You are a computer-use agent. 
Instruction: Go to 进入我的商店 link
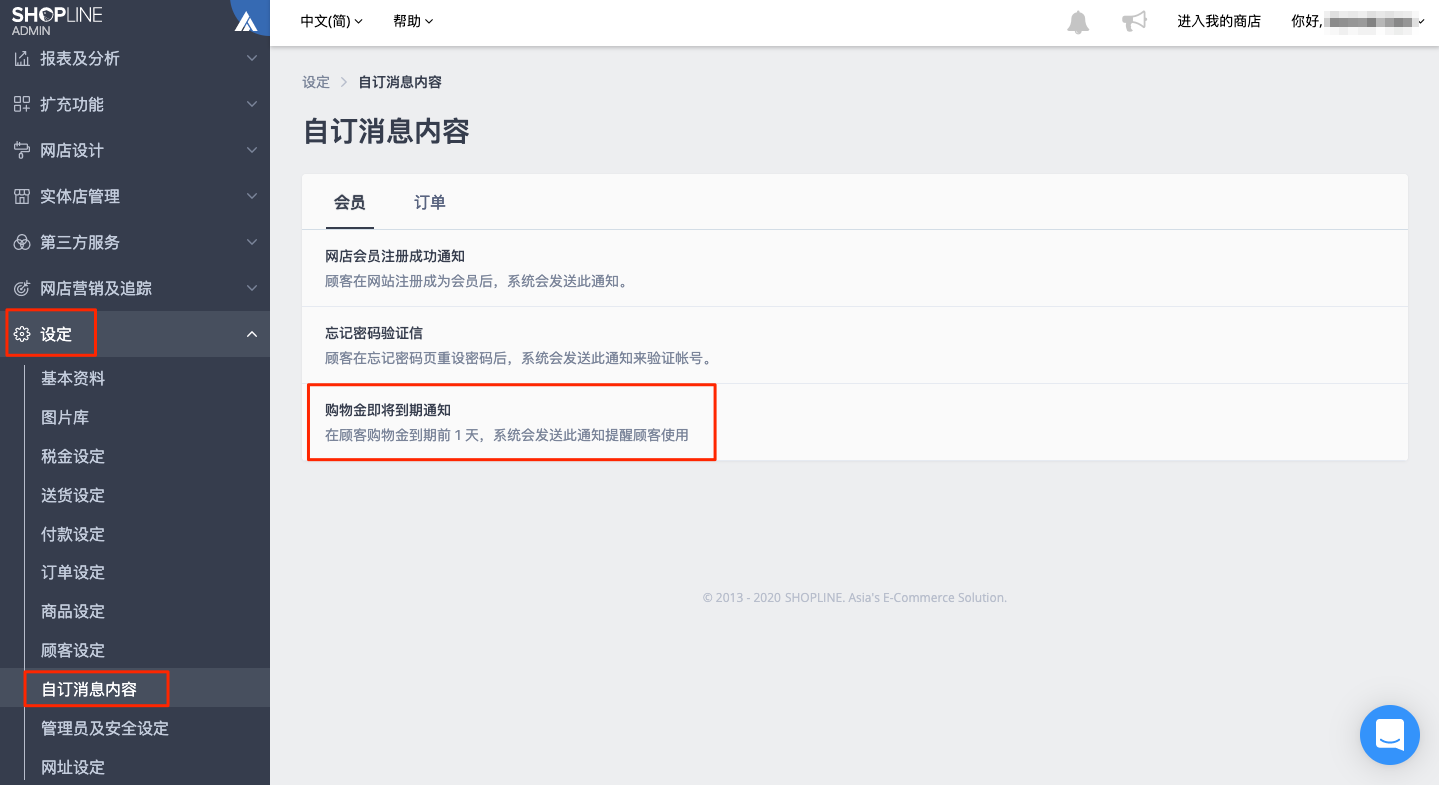(1219, 21)
